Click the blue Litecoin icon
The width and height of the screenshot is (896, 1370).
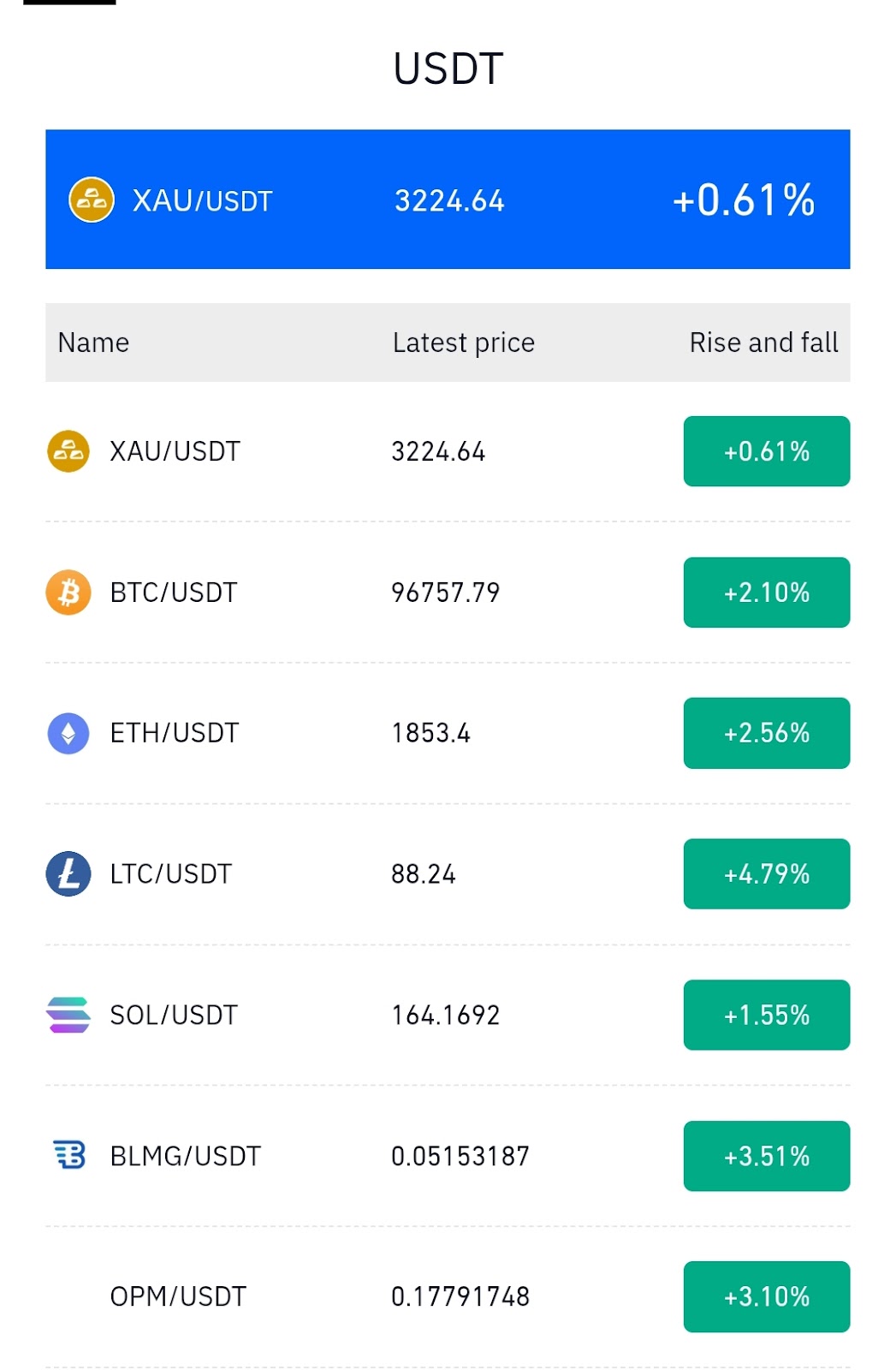[68, 873]
